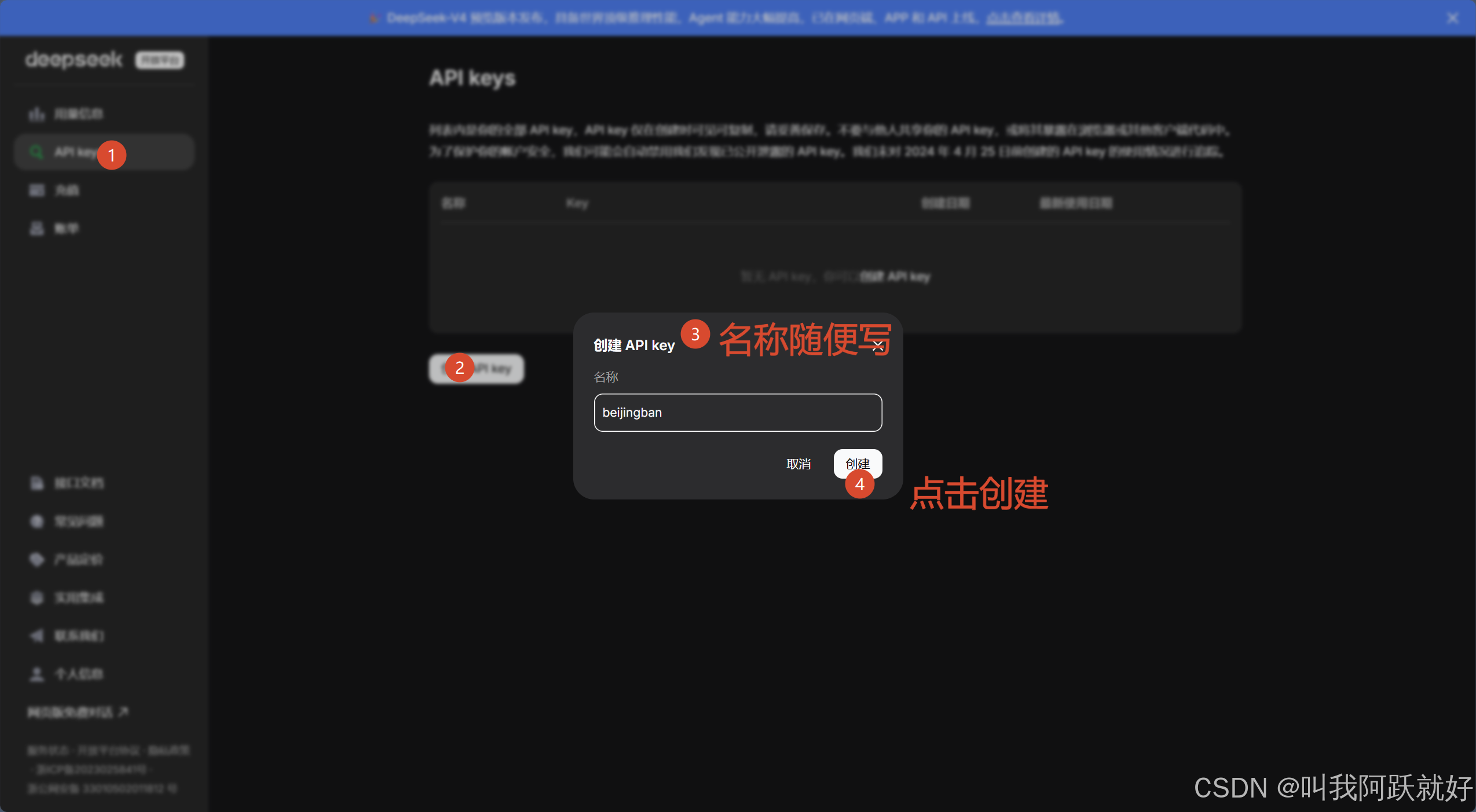Screen dimensions: 1476x812
Task: Click the blurred create API key button behind the dialog
Action: tap(476, 369)
